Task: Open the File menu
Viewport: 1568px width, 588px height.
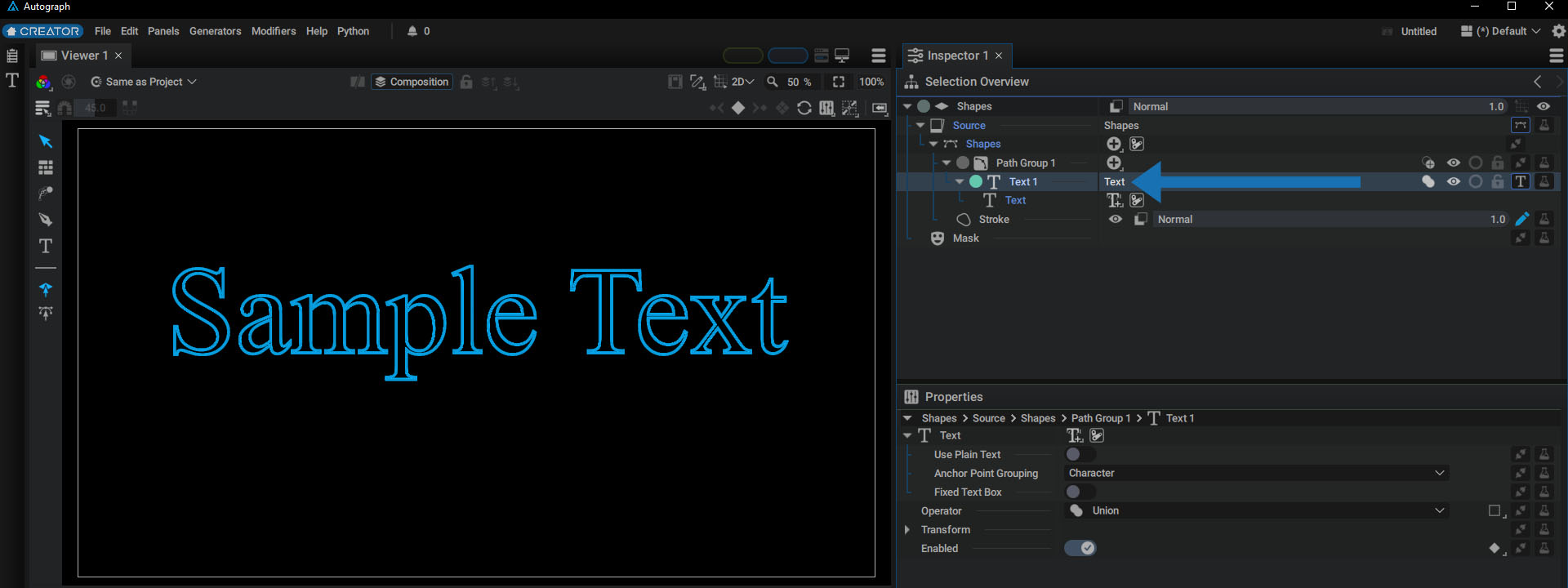Action: click(103, 31)
